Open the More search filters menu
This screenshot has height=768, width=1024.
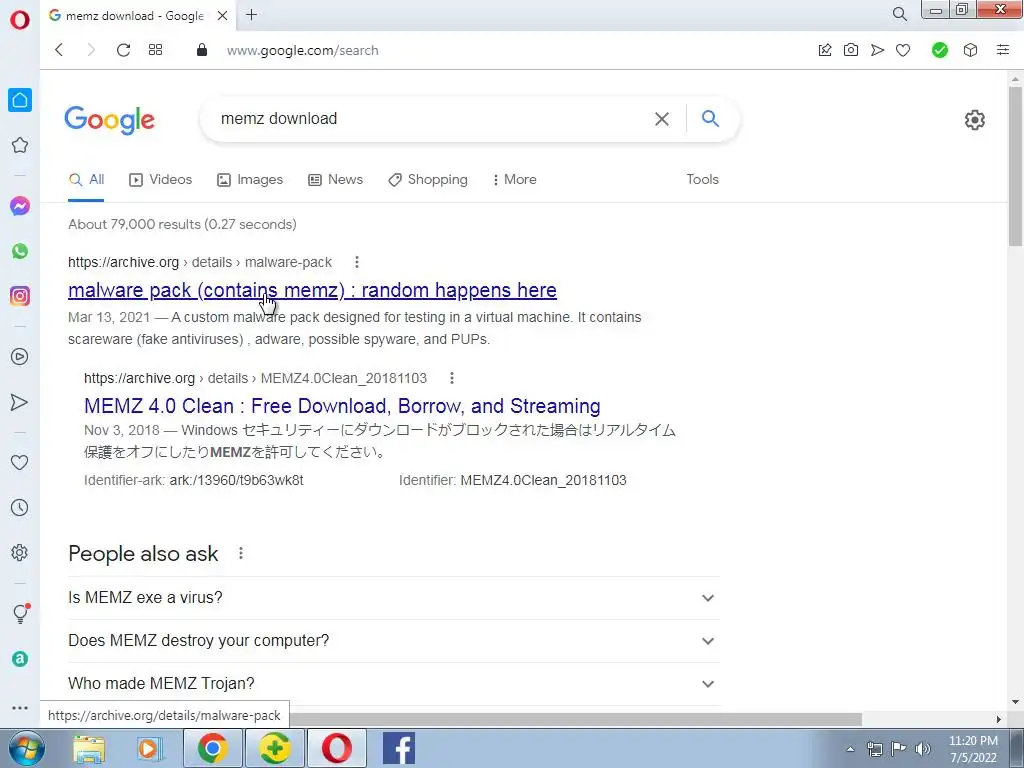(515, 180)
